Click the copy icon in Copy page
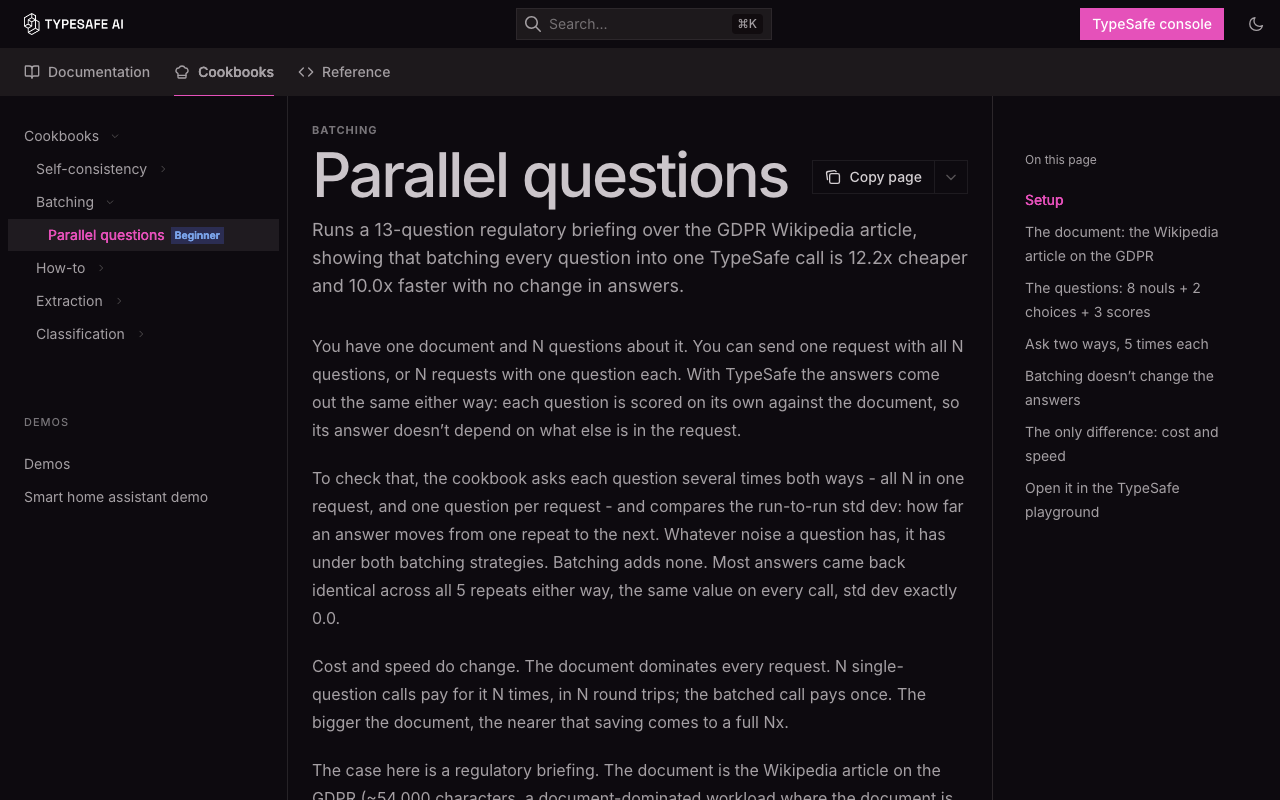 pos(833,177)
